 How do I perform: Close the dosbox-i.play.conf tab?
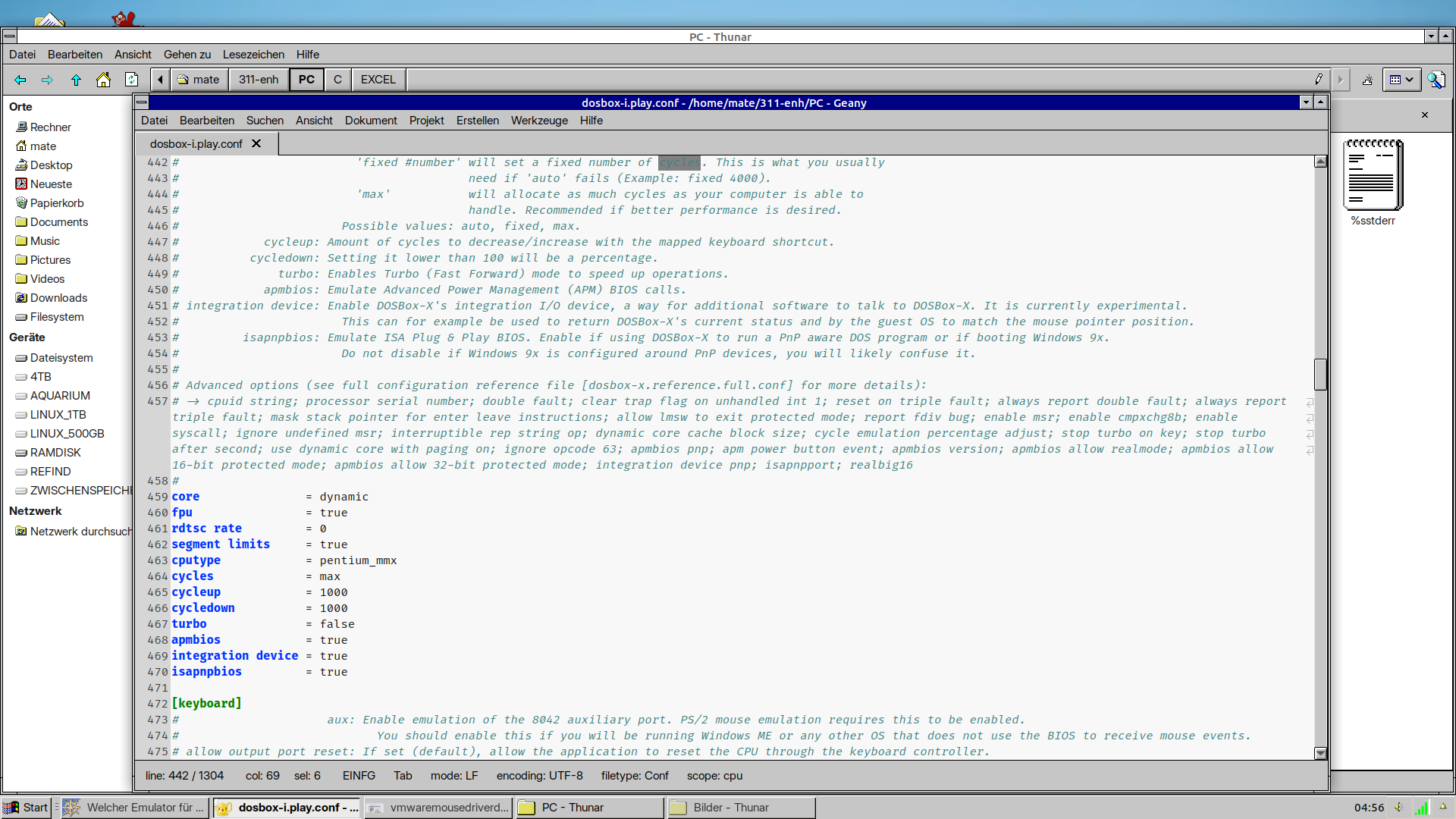[x=256, y=143]
